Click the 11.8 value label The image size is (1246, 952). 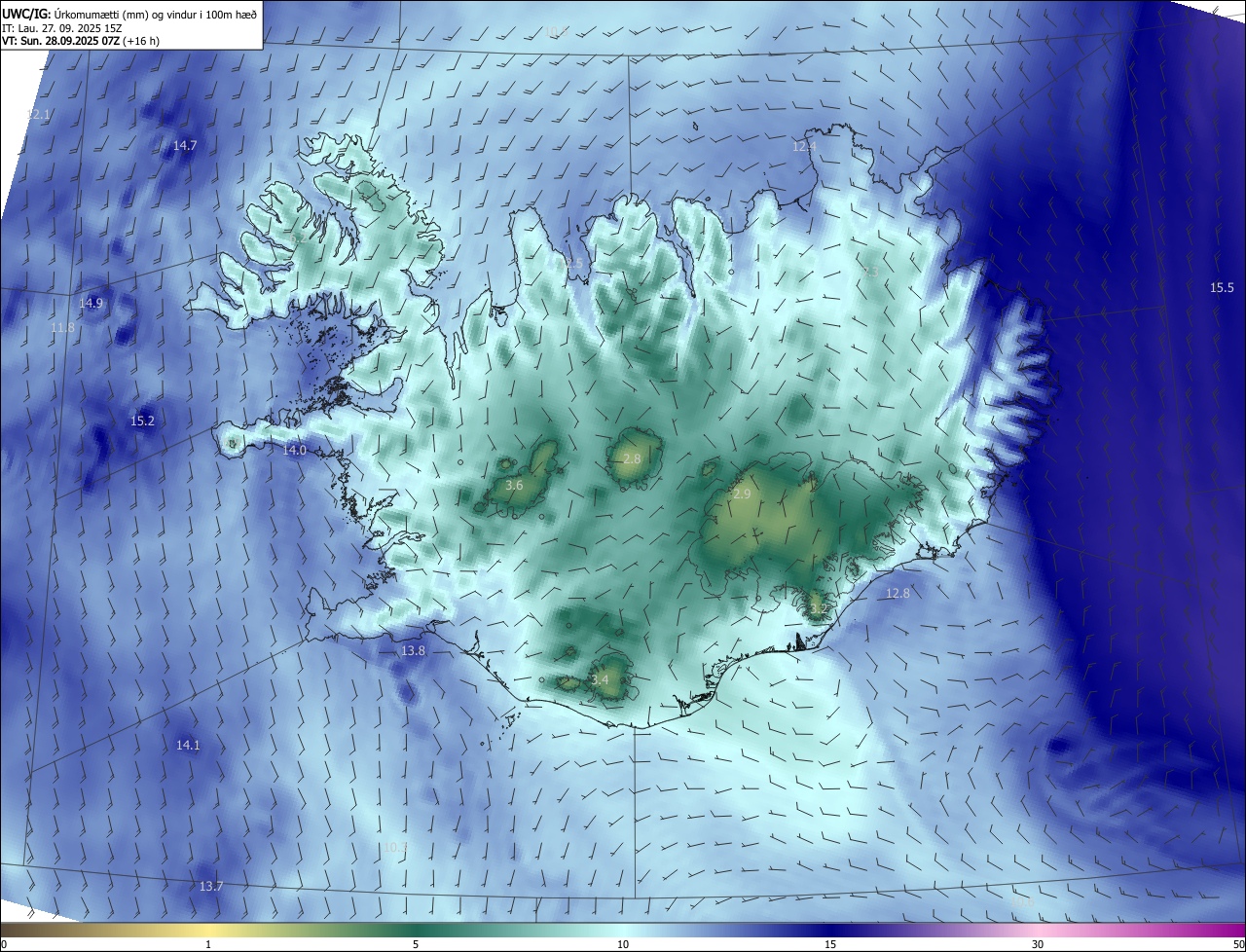tap(62, 328)
